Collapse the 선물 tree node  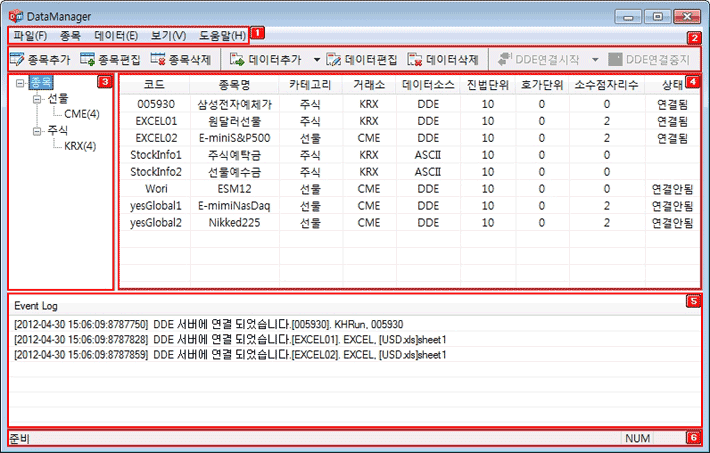coord(37,99)
